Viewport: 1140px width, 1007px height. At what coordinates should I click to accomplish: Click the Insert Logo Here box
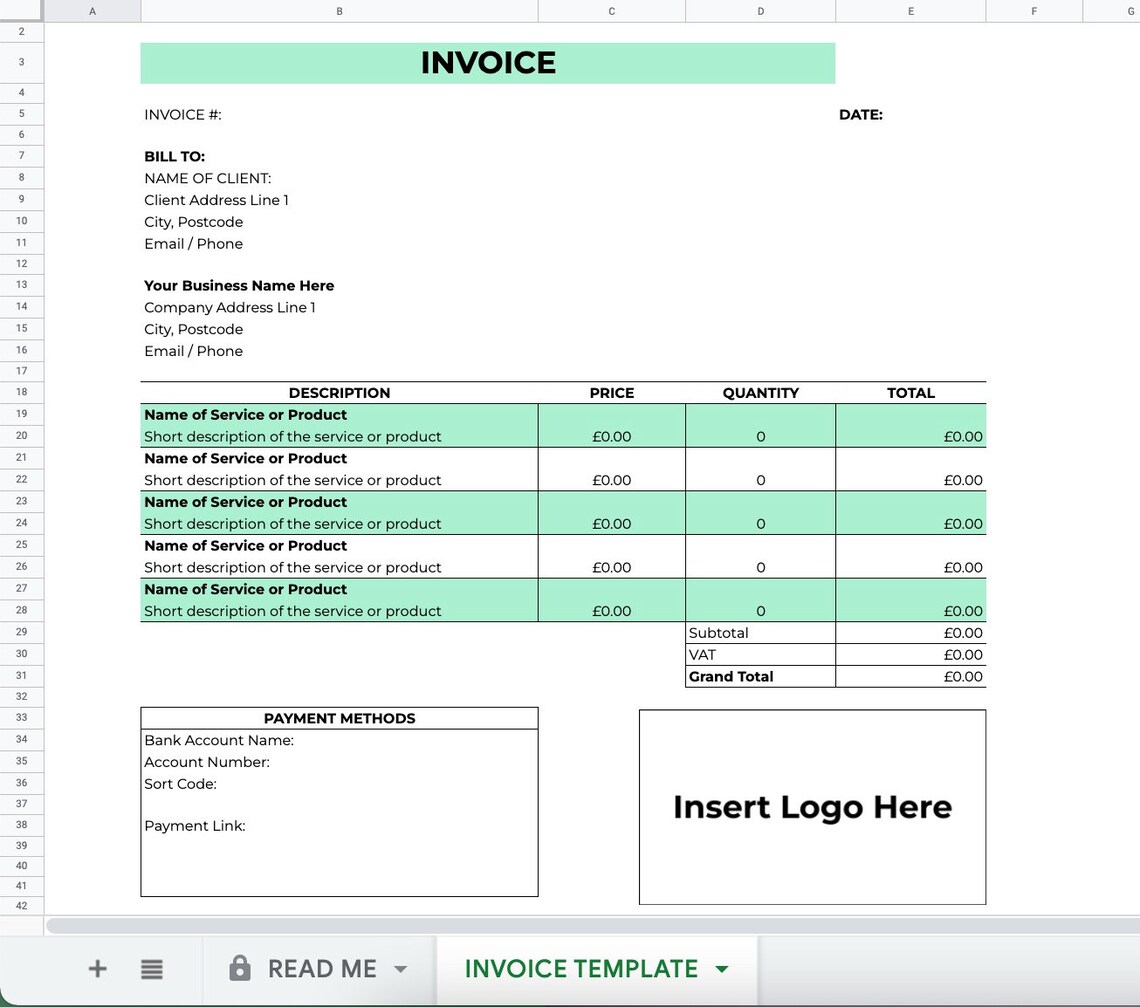812,806
